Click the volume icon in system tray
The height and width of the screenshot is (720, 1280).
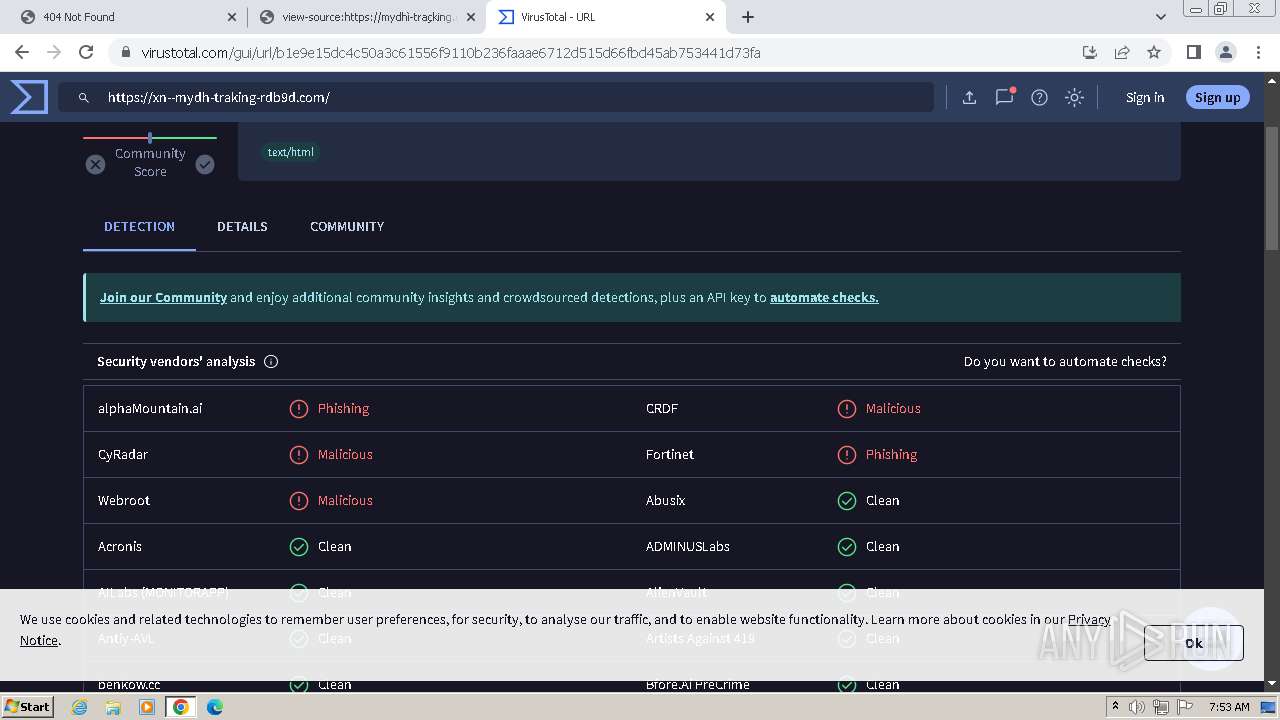click(1137, 707)
